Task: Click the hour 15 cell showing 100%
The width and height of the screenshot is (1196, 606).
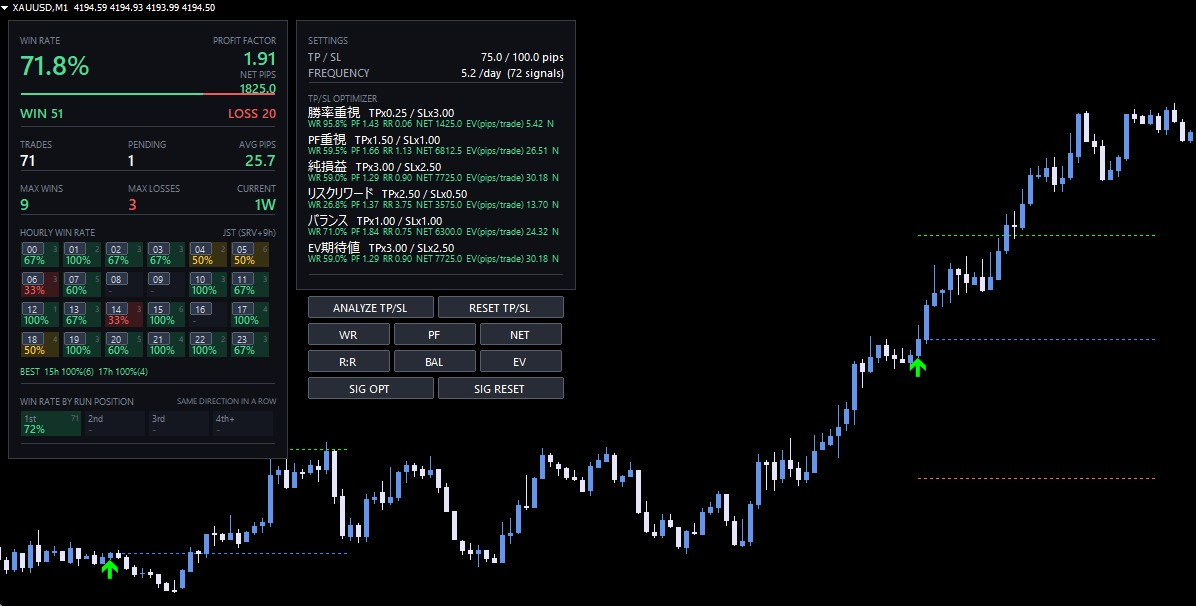Action: (166, 314)
